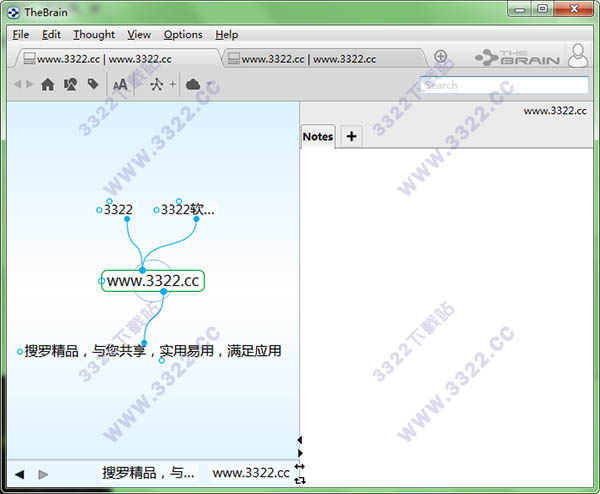Open the user account icon

click(578, 55)
